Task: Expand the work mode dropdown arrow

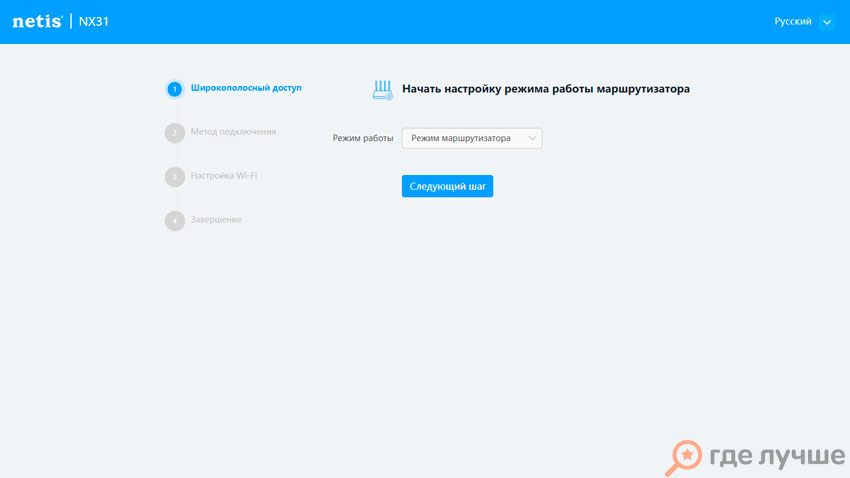Action: point(532,138)
